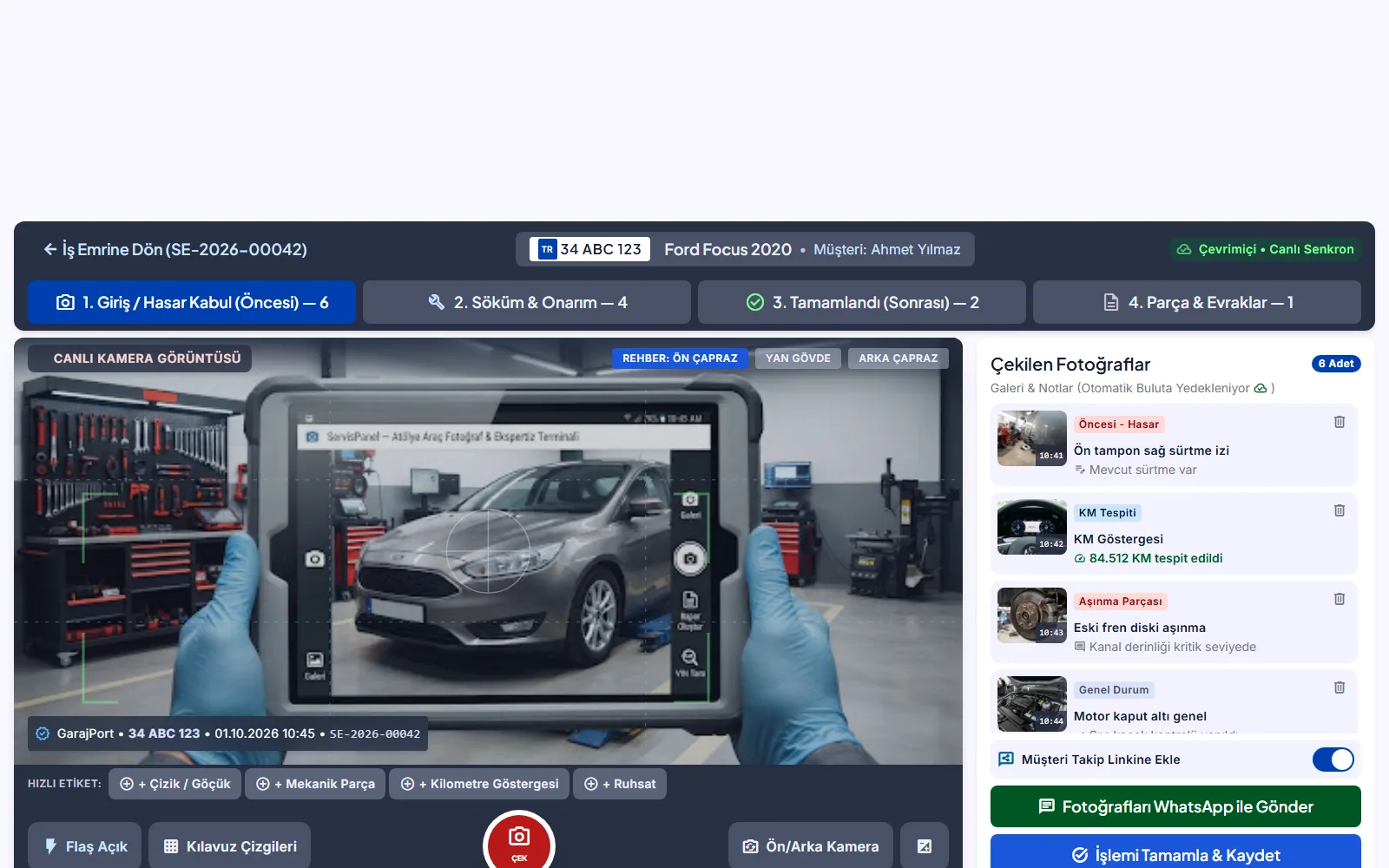Select ARKA ÇAPRAZ guide overlay
1389x868 pixels.
click(899, 358)
